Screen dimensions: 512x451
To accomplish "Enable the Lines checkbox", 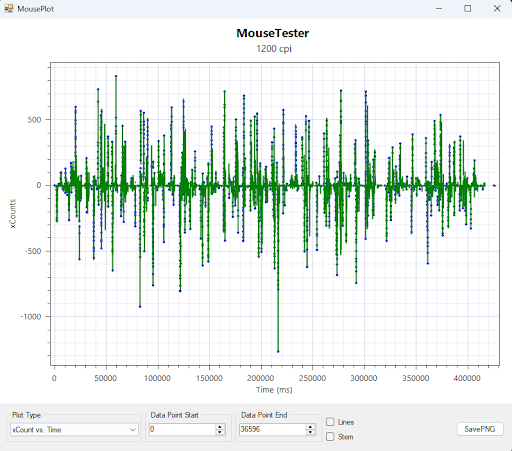I will tap(330, 422).
